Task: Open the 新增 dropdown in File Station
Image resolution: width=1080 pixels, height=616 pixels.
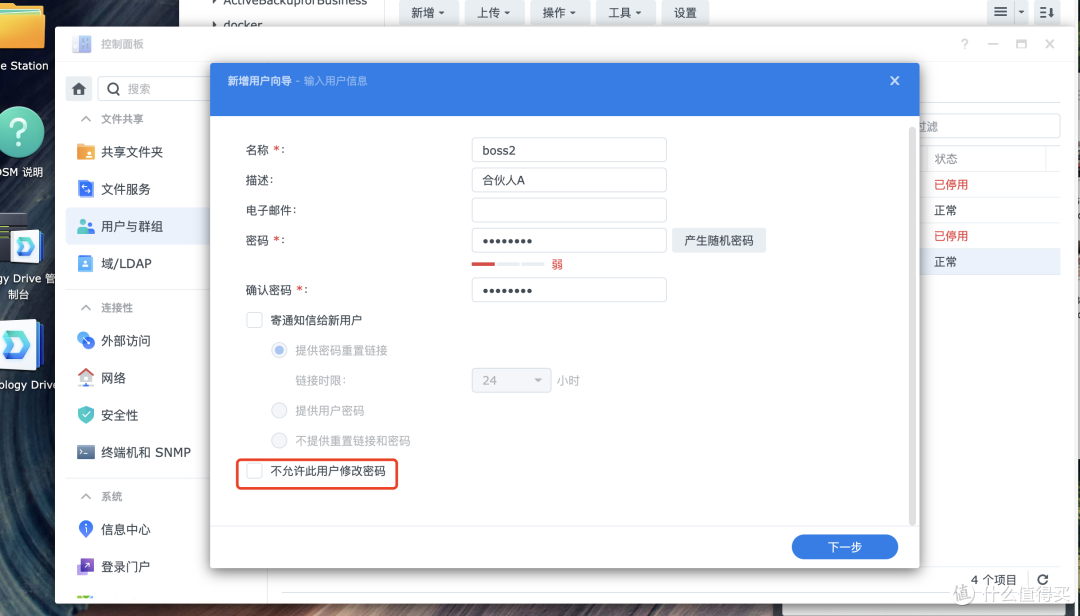Action: [x=427, y=12]
